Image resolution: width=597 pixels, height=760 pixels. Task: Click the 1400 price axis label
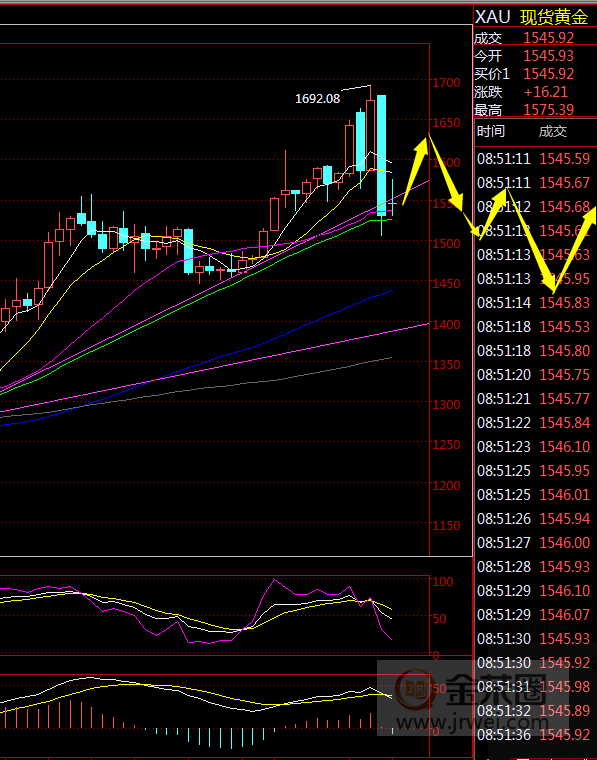447,324
